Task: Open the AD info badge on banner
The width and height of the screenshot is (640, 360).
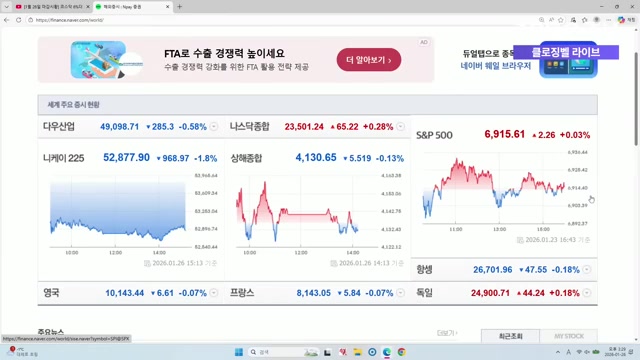Action: click(x=424, y=42)
